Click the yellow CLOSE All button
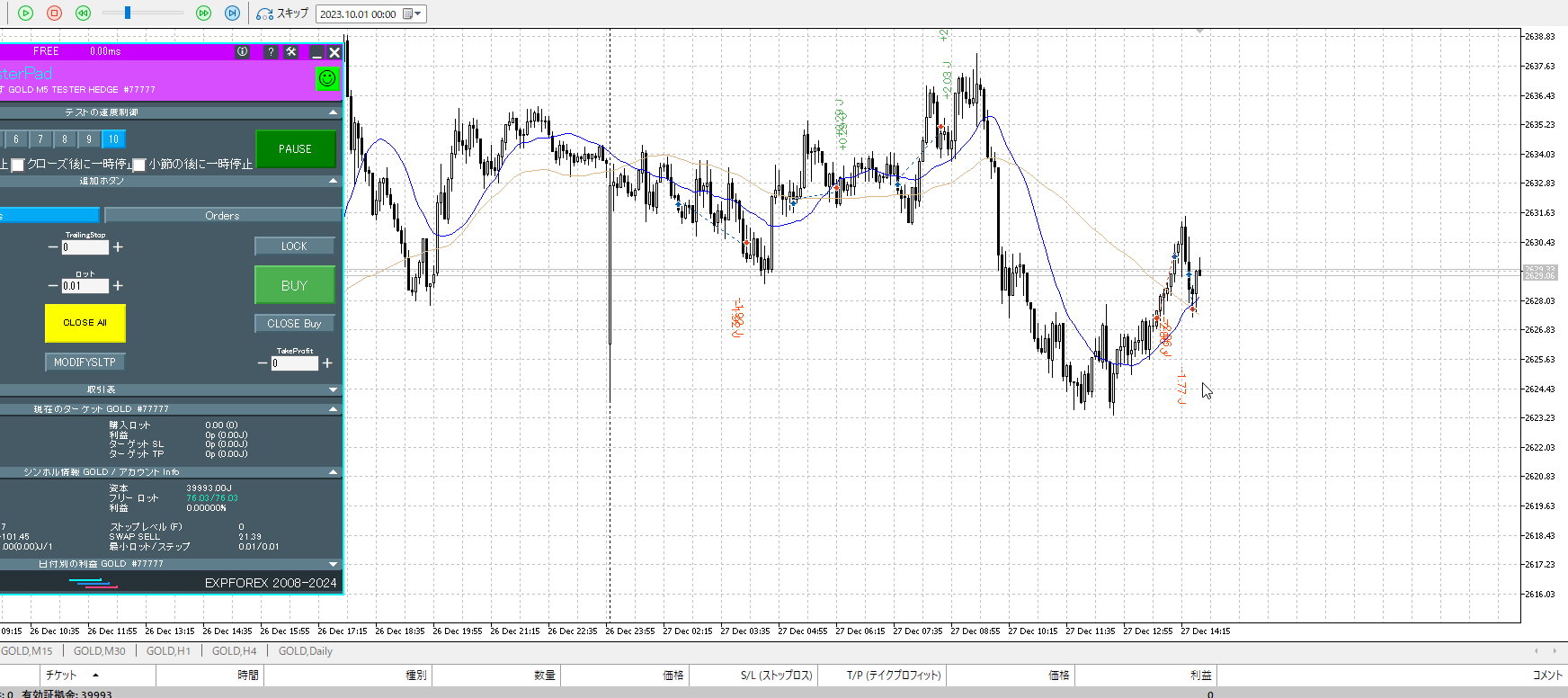Screen dimensions: 1568x698 point(85,323)
